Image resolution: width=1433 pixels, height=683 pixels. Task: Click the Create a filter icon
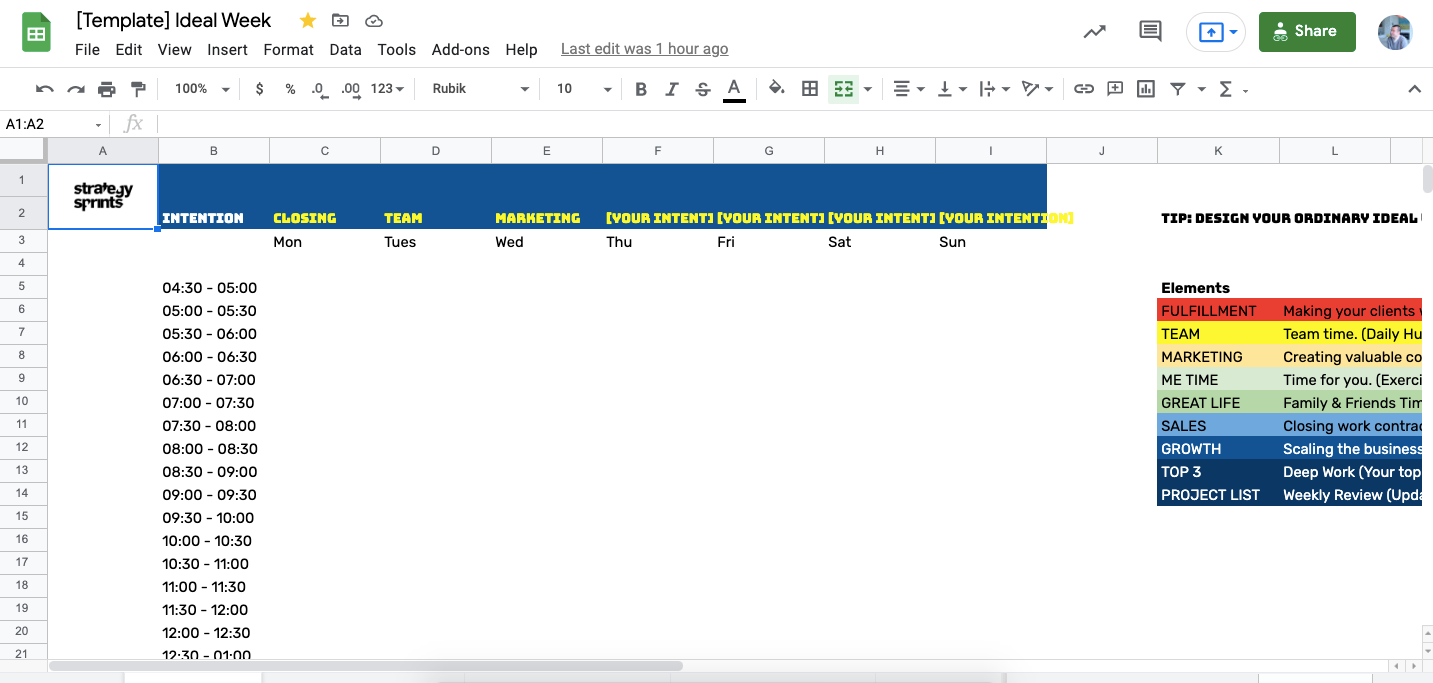(x=1178, y=89)
